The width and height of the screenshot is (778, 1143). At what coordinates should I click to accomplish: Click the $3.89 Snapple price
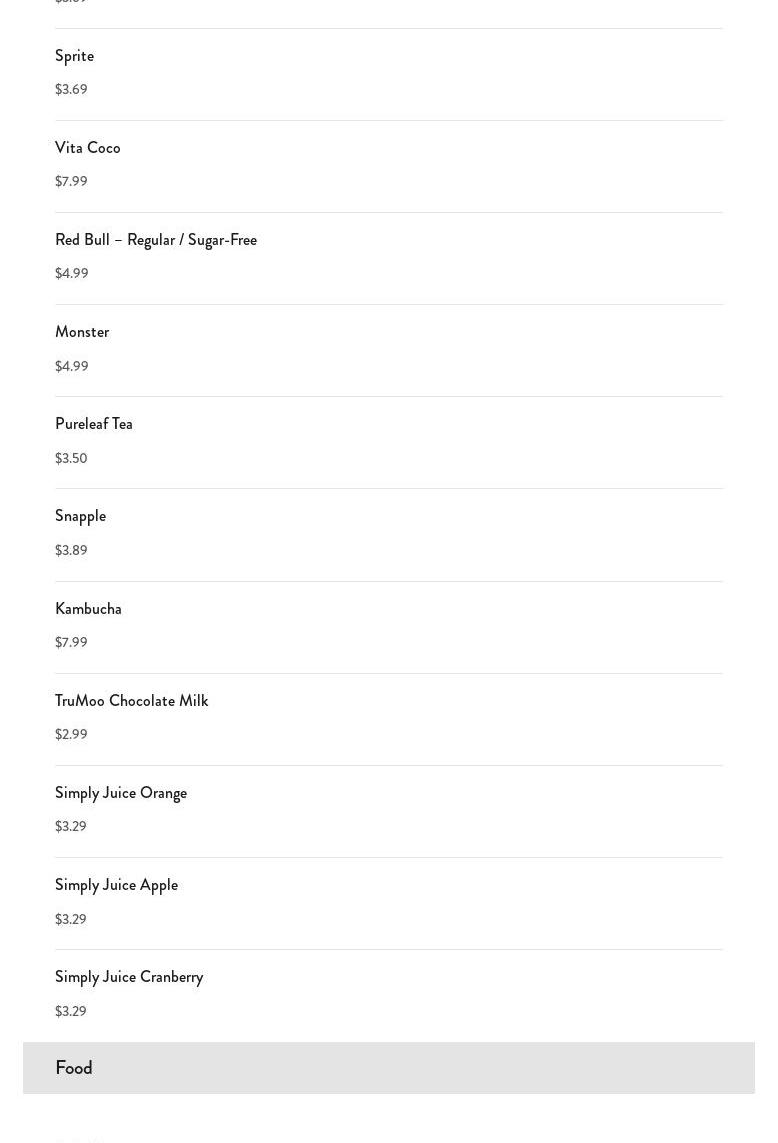(x=71, y=550)
